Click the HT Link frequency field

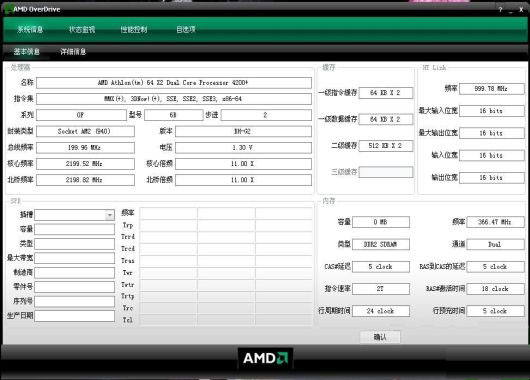click(x=491, y=89)
